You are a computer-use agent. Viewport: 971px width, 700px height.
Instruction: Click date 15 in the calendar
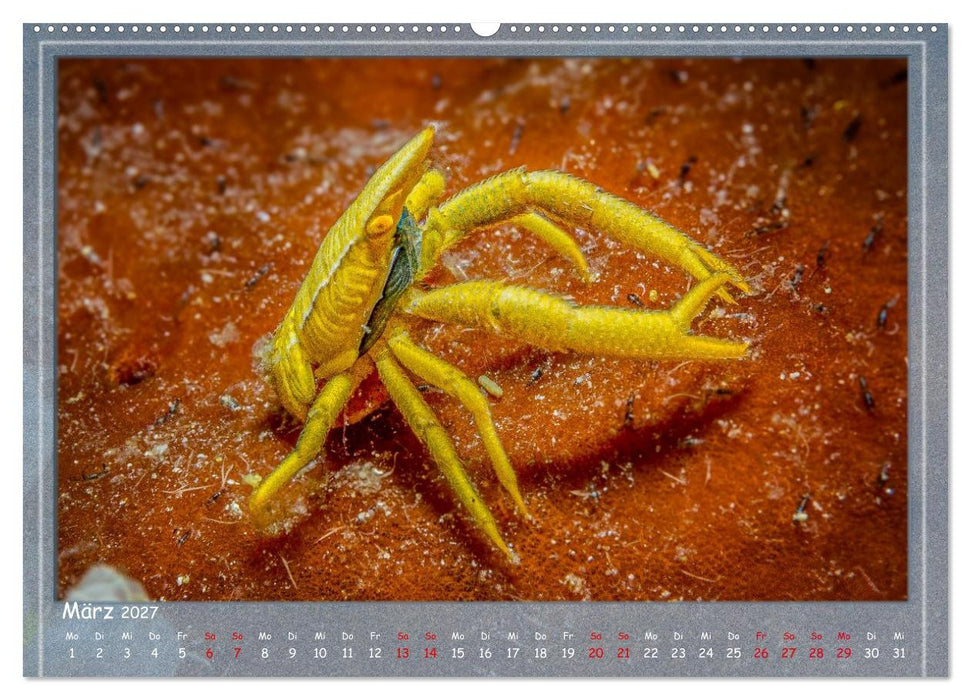click(x=458, y=653)
